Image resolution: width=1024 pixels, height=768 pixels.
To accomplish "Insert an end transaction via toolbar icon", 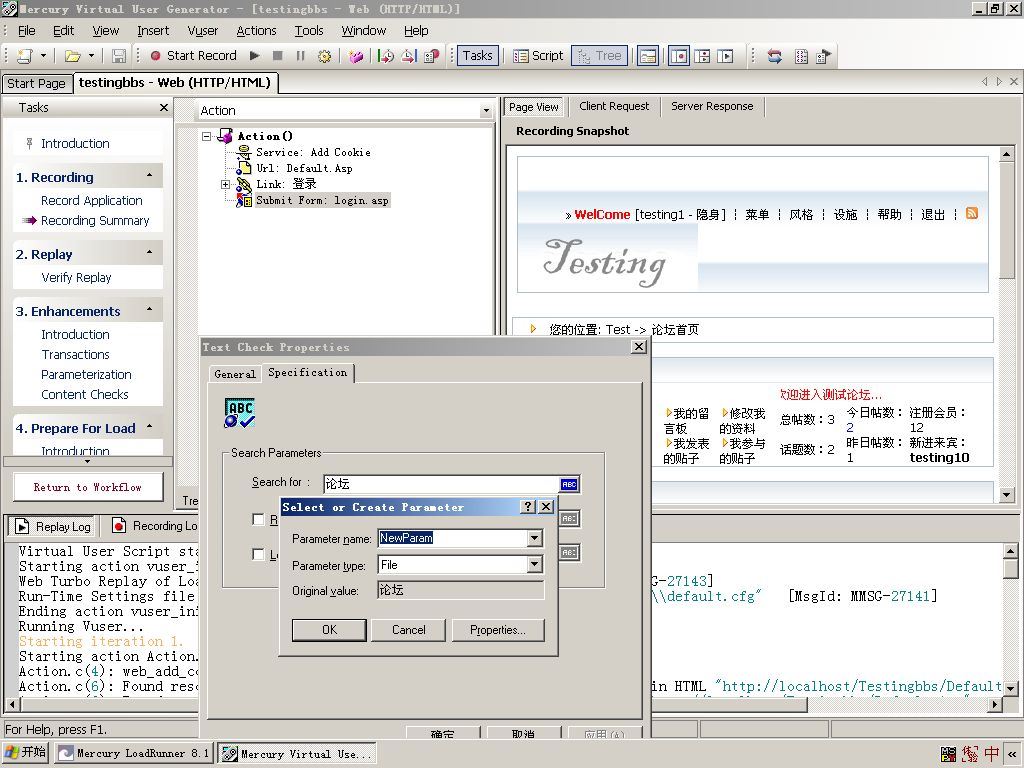I will click(x=409, y=56).
